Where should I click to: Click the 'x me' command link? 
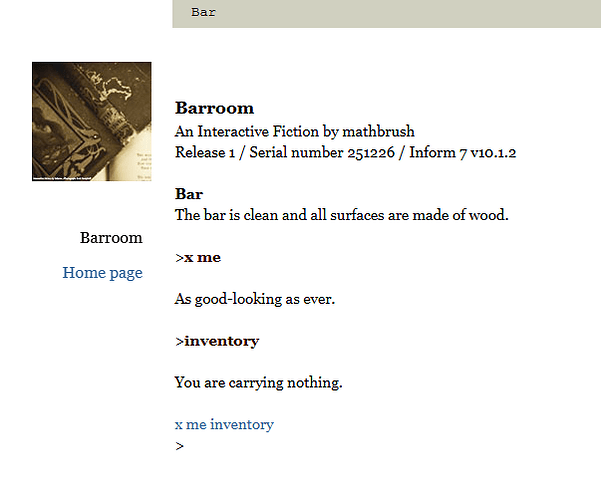[x=190, y=424]
